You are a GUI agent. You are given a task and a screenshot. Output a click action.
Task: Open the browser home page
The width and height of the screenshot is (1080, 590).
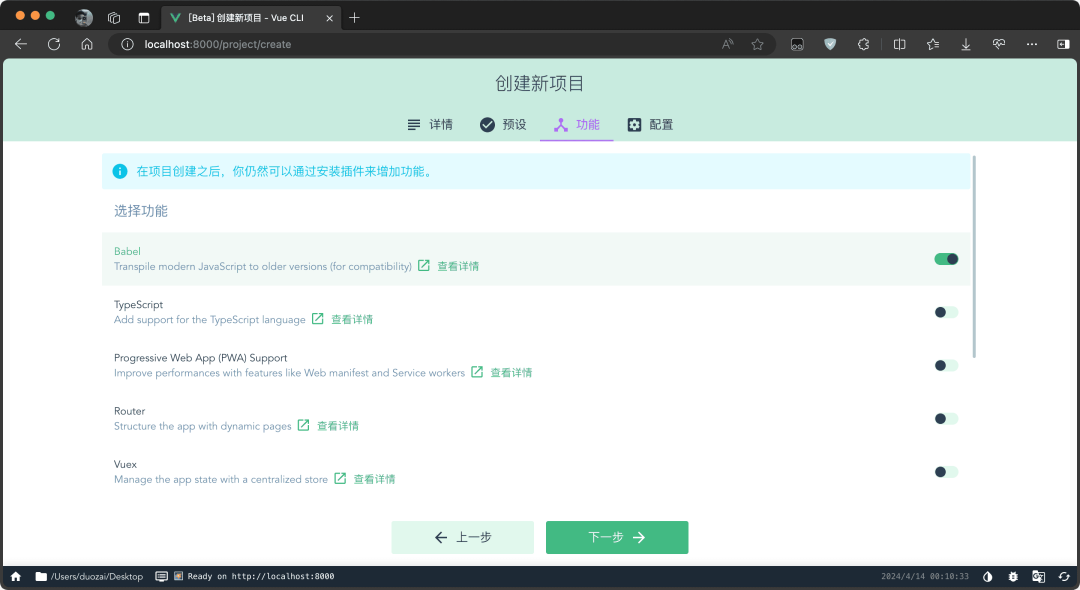pyautogui.click(x=87, y=44)
